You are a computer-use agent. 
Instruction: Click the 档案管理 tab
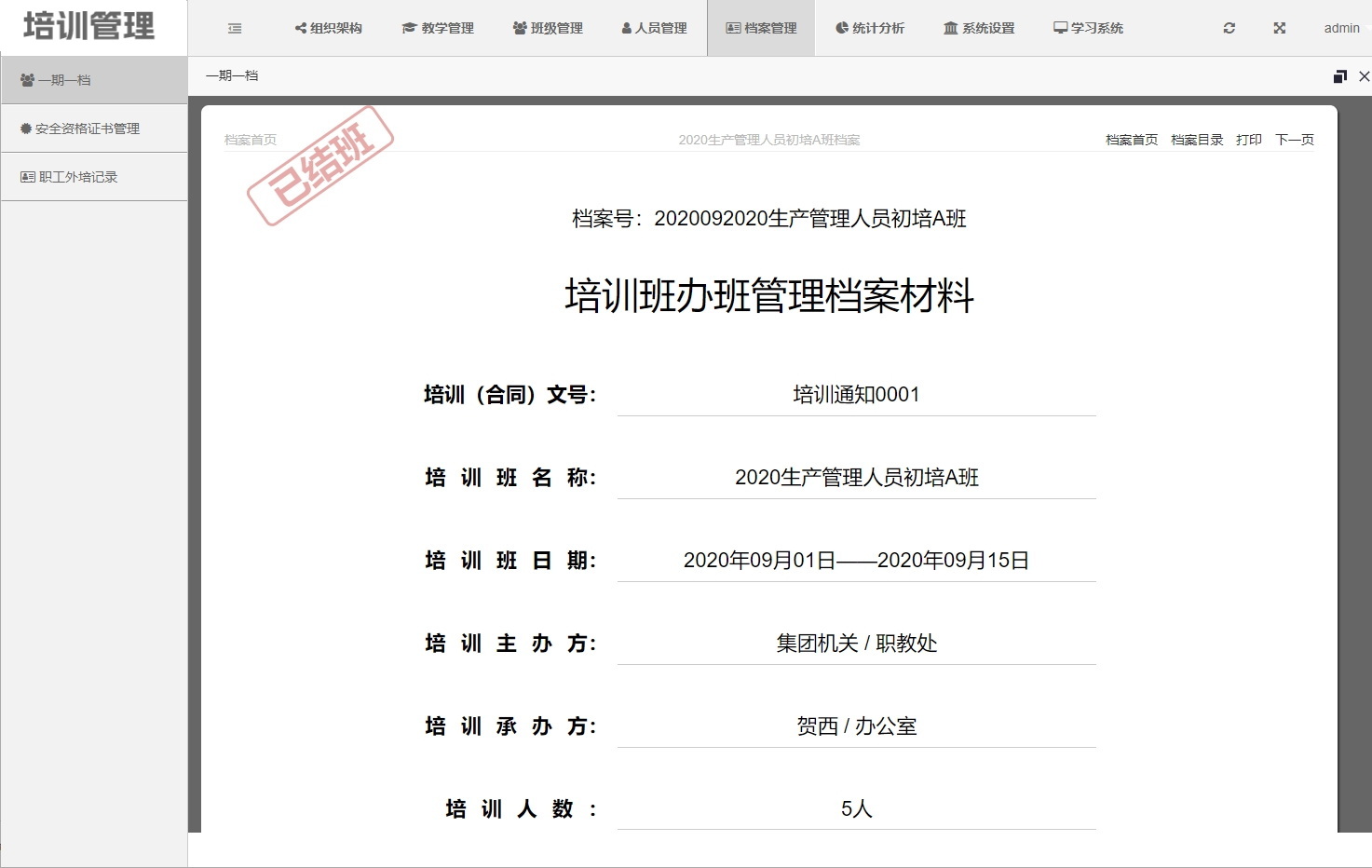(x=761, y=29)
